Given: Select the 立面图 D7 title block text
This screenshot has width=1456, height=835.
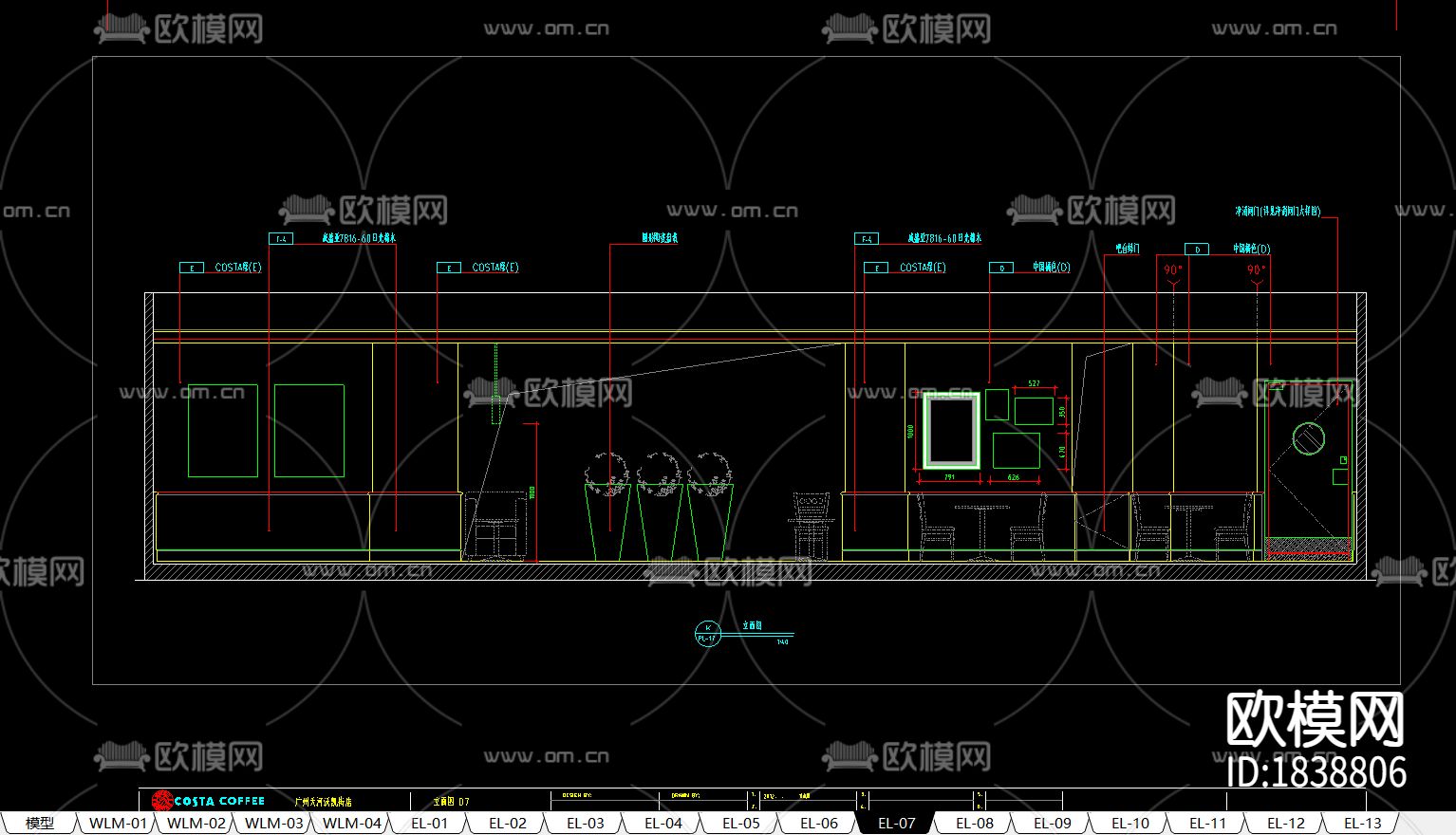Looking at the screenshot, I should 452,802.
